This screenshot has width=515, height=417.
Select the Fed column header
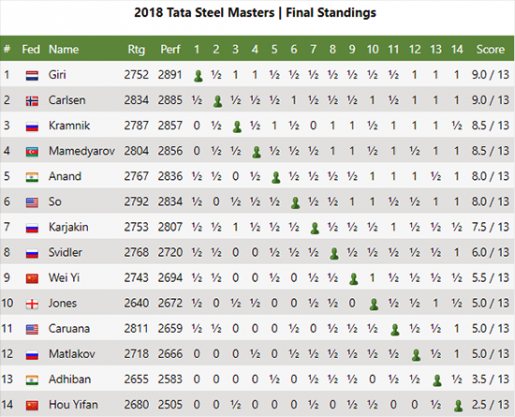(x=31, y=49)
